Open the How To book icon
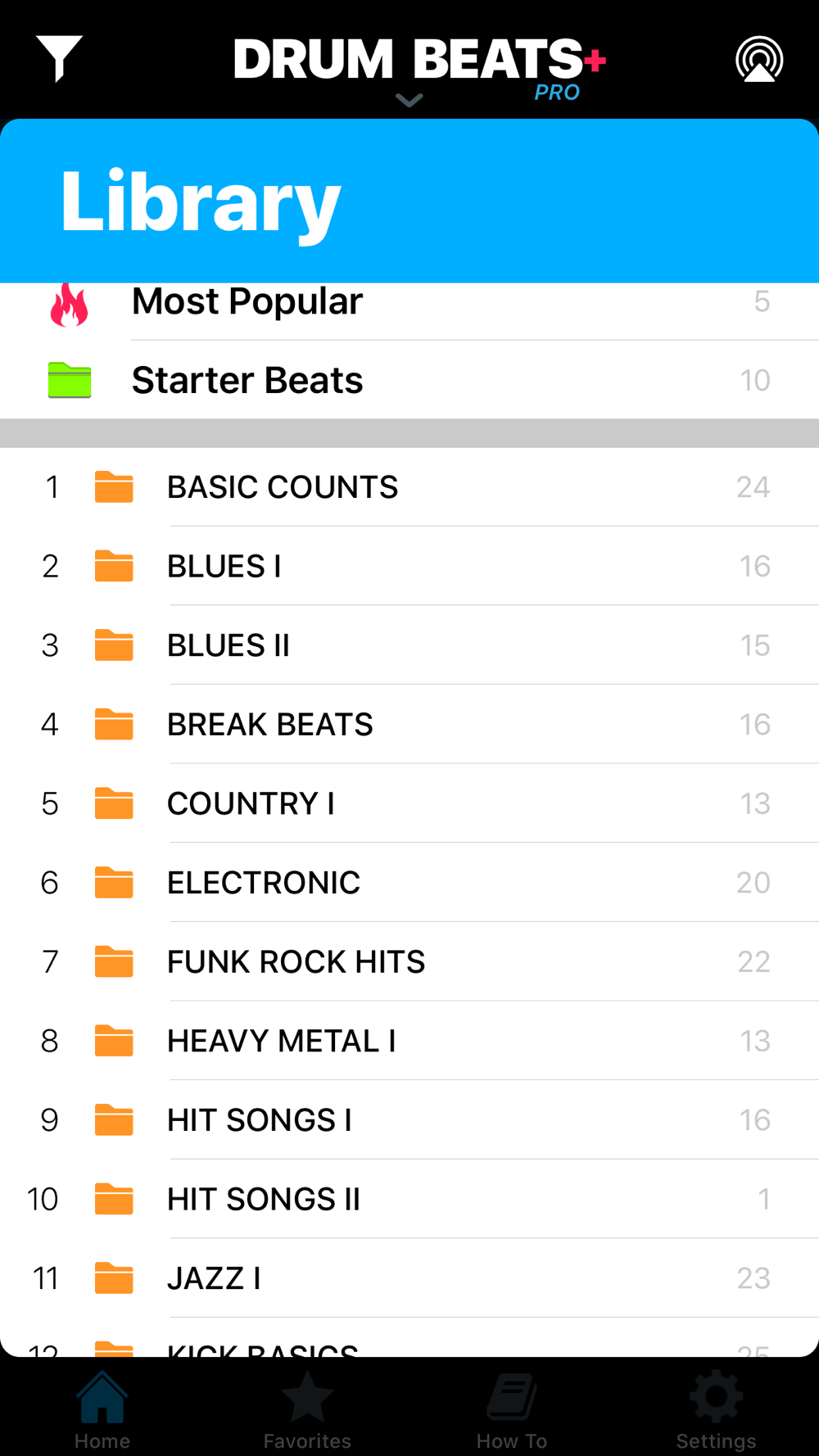 point(512,1397)
